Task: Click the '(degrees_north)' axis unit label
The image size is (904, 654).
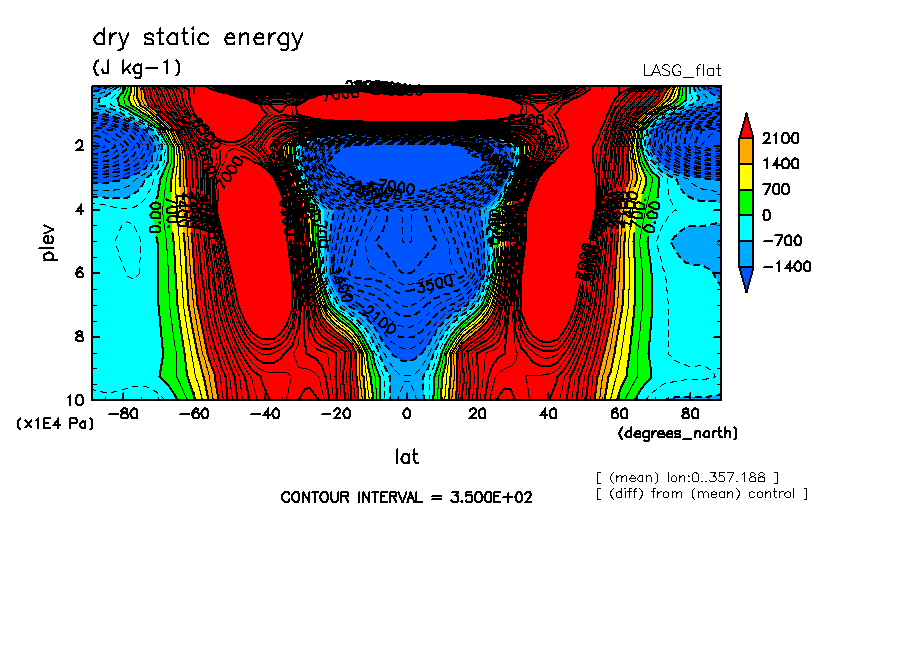Action: (678, 432)
